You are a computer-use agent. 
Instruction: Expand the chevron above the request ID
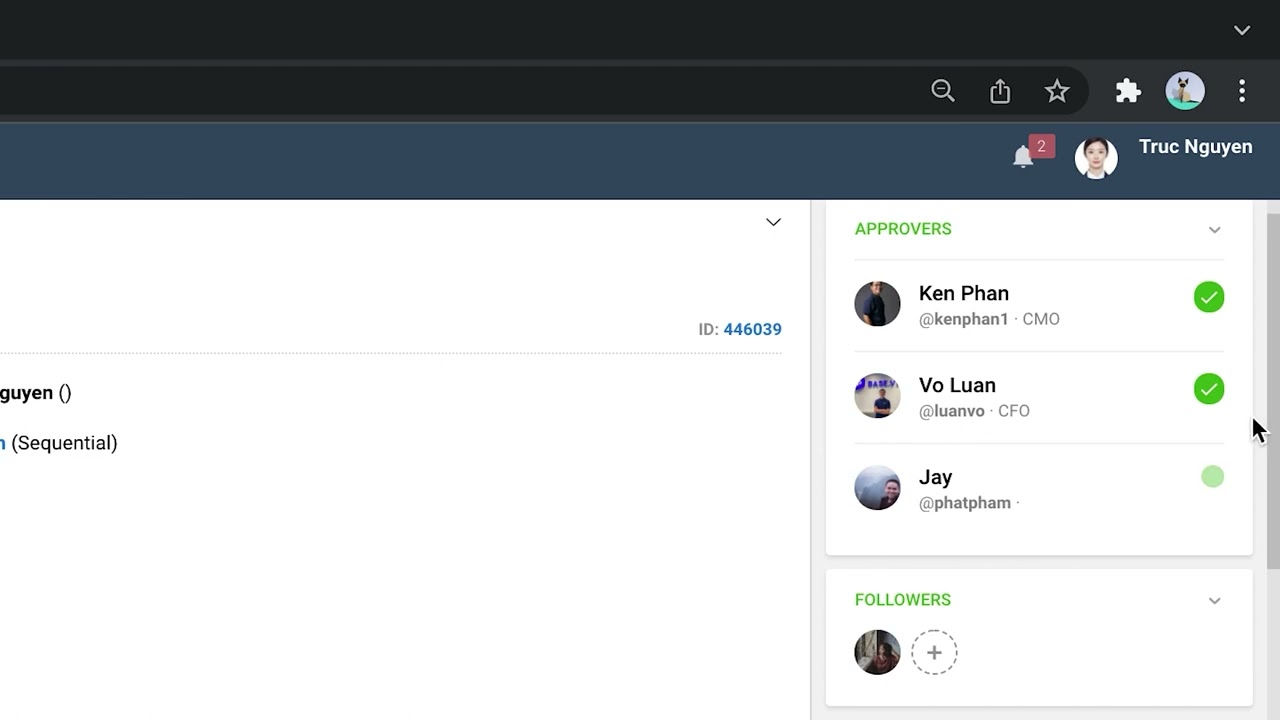click(773, 222)
